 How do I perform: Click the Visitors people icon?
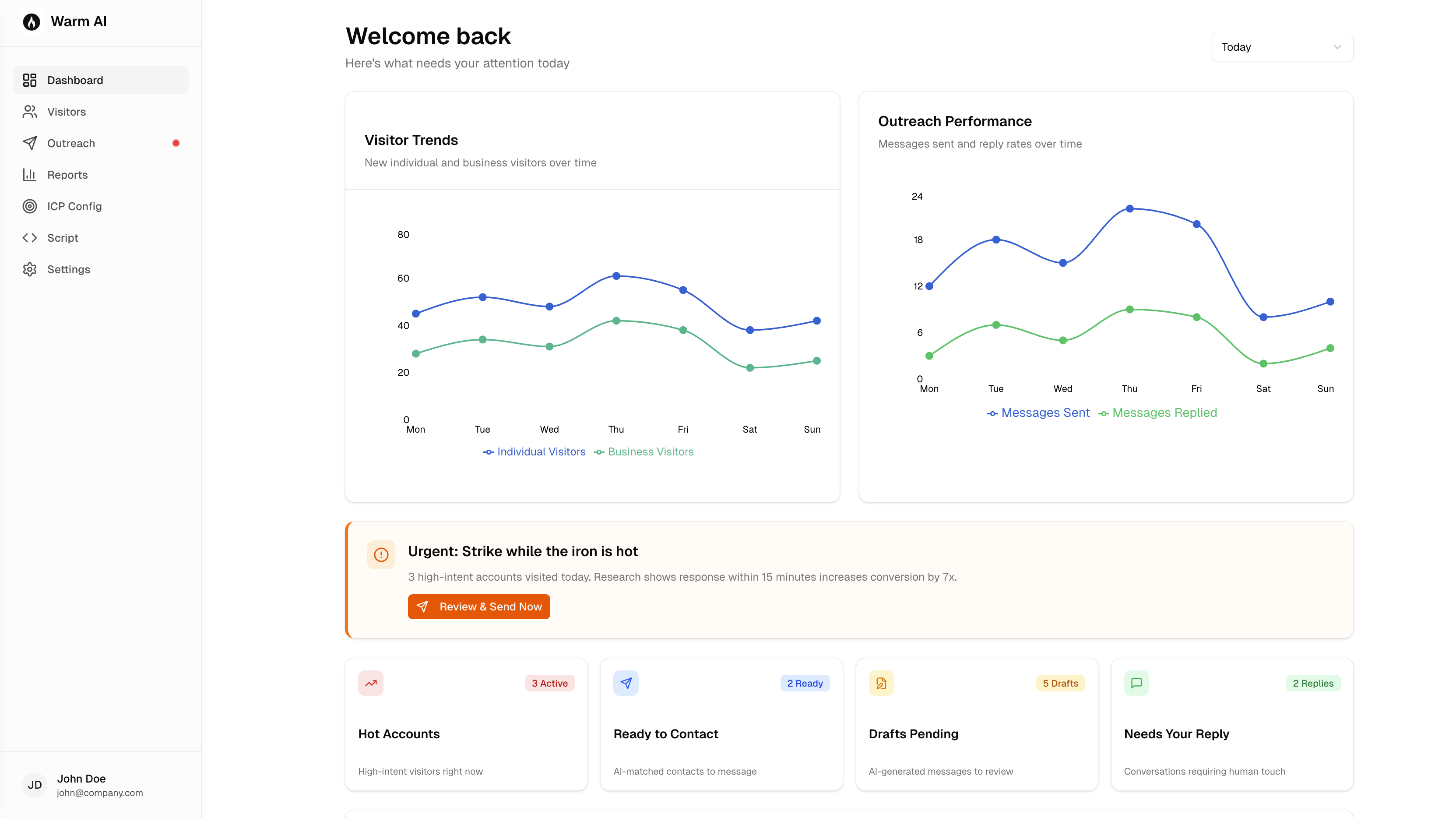pyautogui.click(x=30, y=111)
